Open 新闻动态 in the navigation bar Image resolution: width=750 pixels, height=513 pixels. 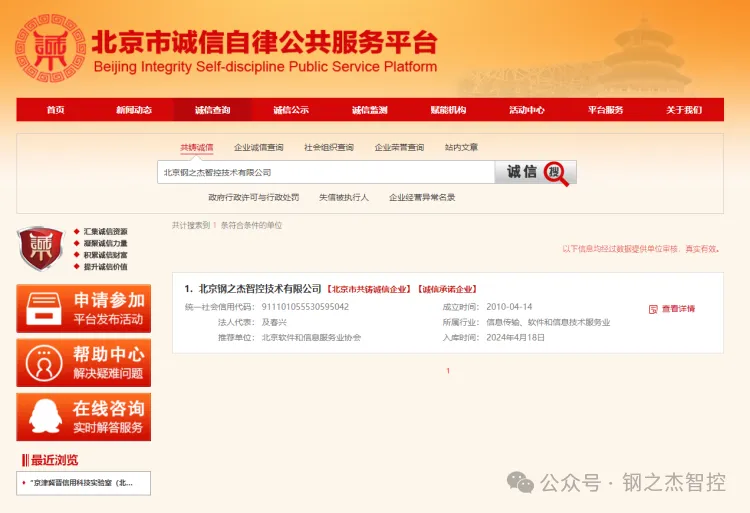coord(133,110)
